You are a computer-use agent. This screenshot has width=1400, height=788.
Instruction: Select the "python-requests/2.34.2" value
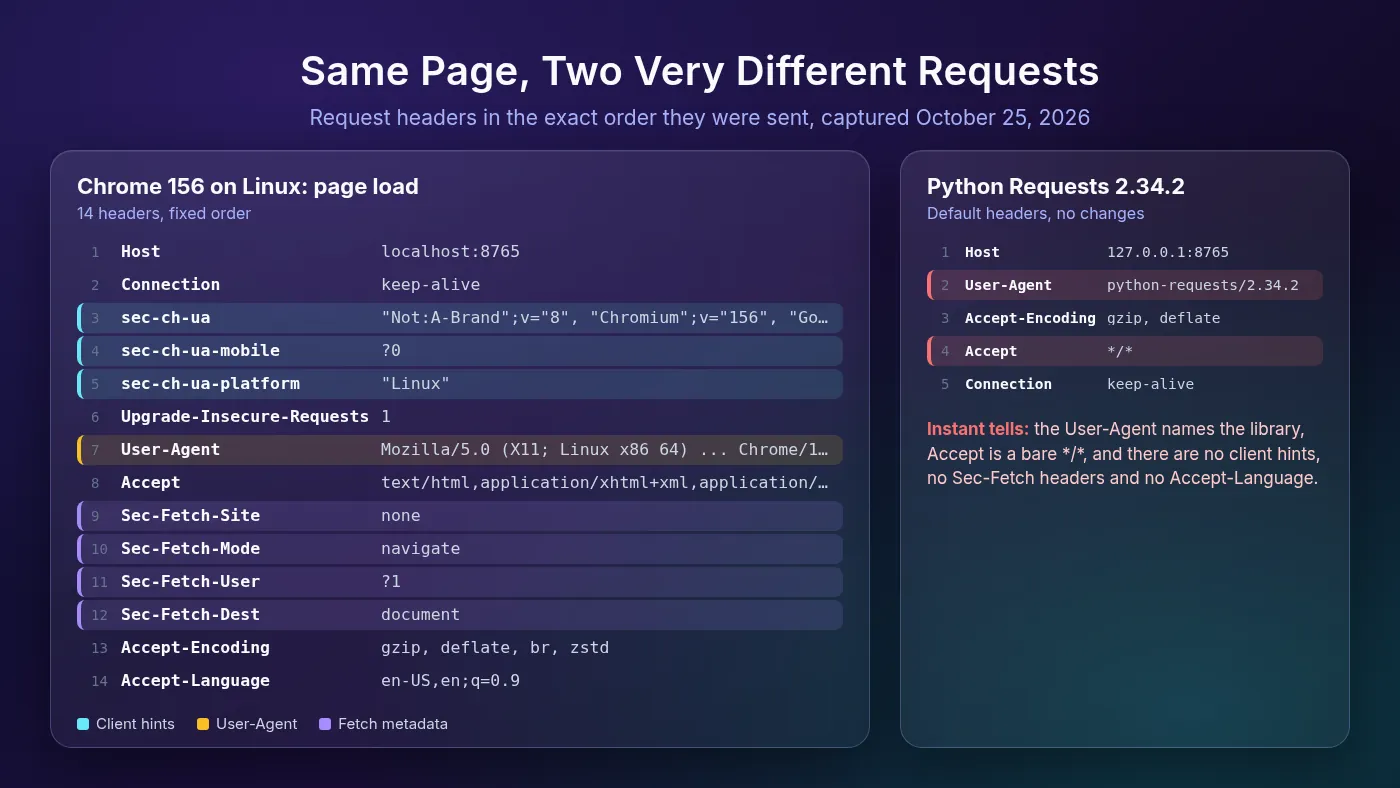[1203, 286]
